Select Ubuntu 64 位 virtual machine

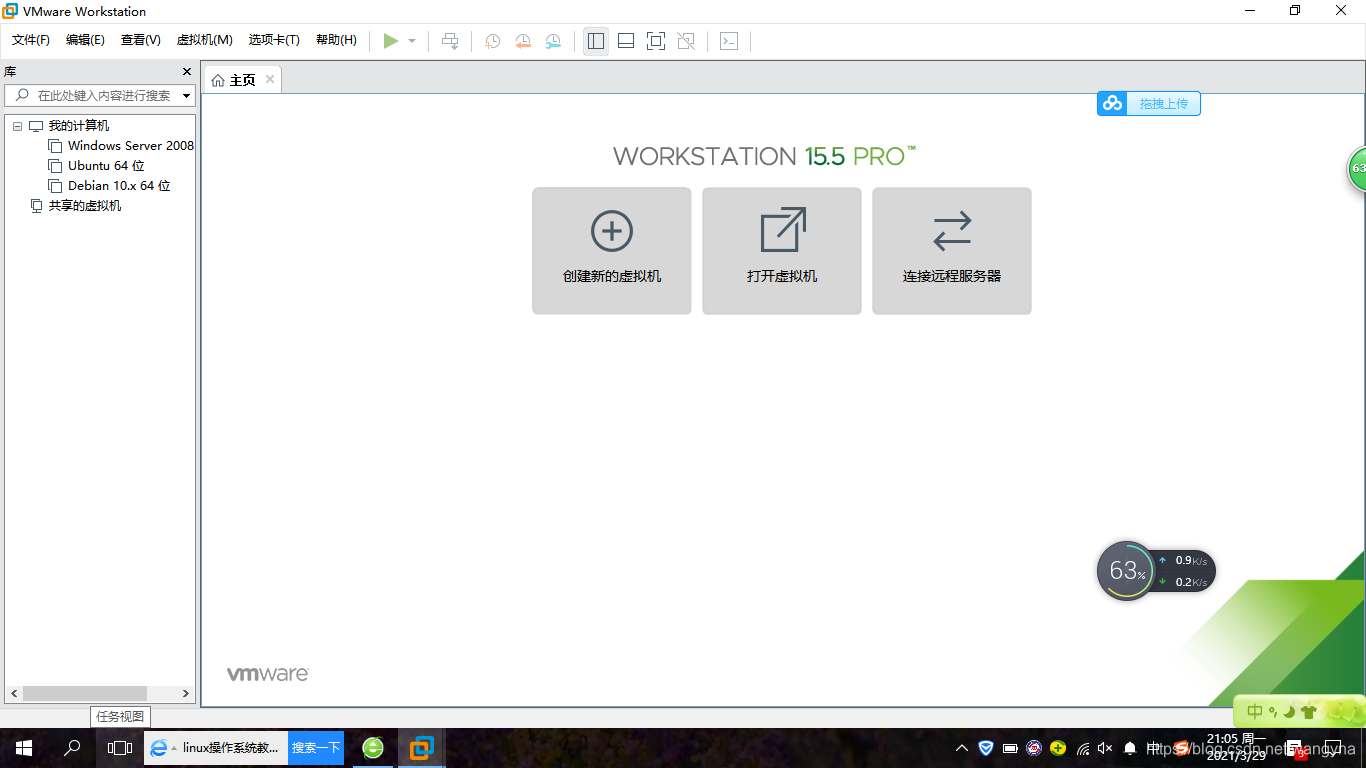coord(106,166)
